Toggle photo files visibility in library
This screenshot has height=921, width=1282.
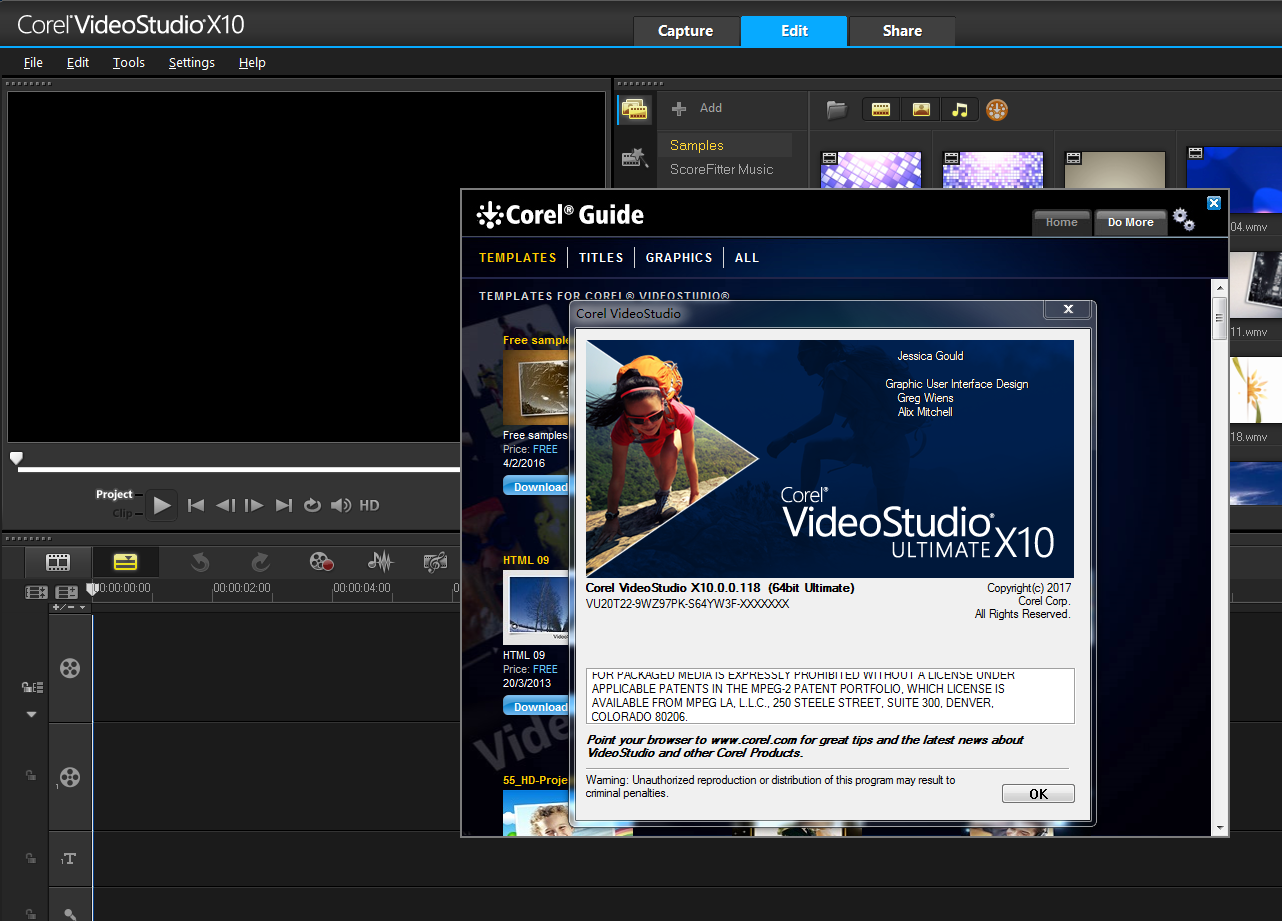(x=920, y=110)
